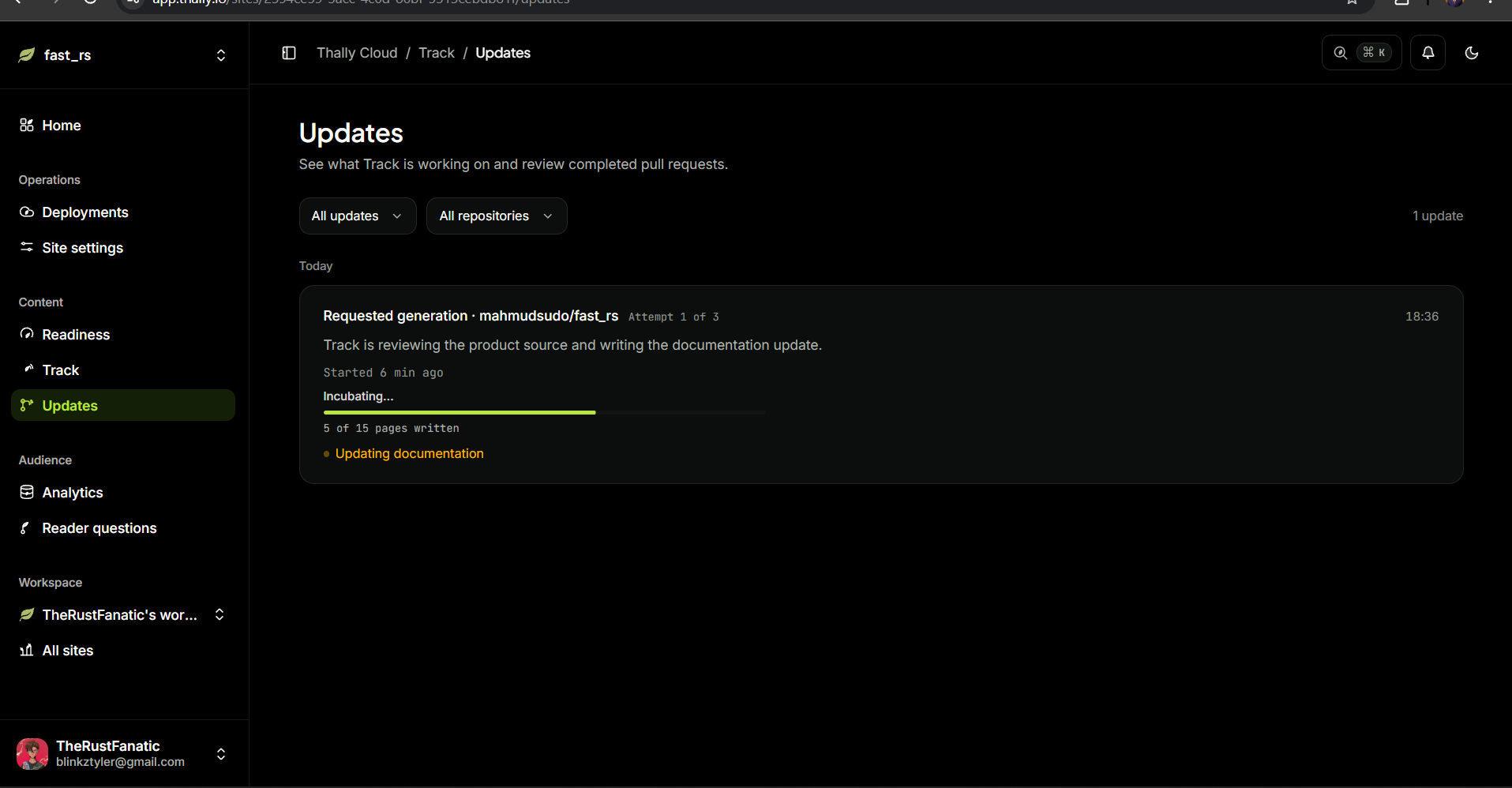Click the fast_rs leaf logo icon
This screenshot has height=788, width=1512.
(x=27, y=54)
